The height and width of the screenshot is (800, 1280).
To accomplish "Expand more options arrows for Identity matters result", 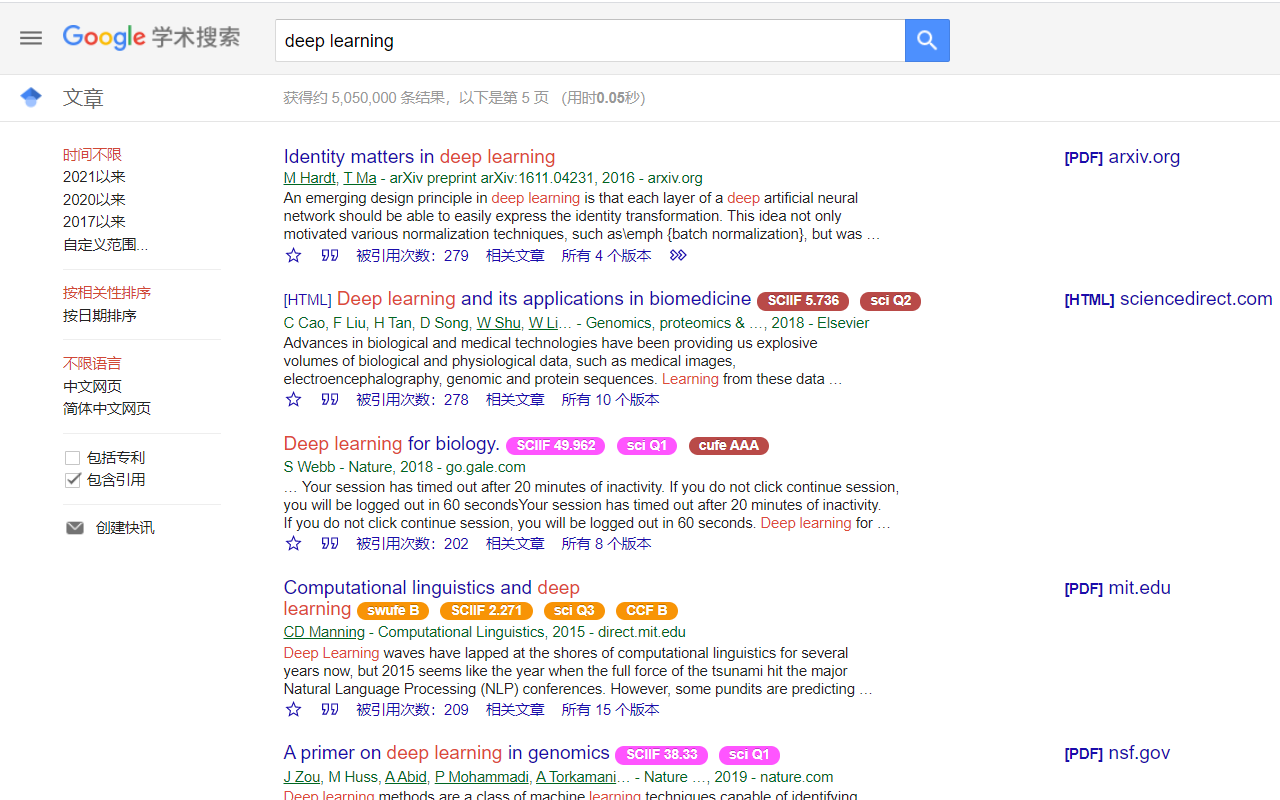I will click(x=678, y=255).
